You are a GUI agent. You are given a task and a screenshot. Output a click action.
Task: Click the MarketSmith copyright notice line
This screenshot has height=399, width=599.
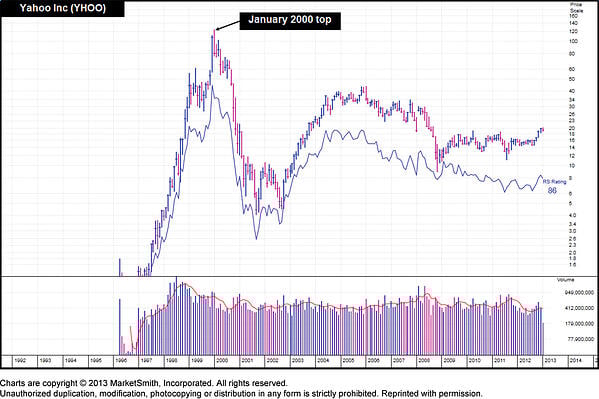pos(143,383)
